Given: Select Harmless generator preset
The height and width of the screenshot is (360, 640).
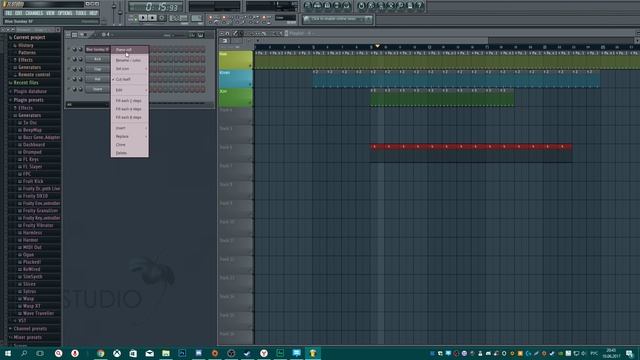Looking at the screenshot, I should tap(32, 233).
